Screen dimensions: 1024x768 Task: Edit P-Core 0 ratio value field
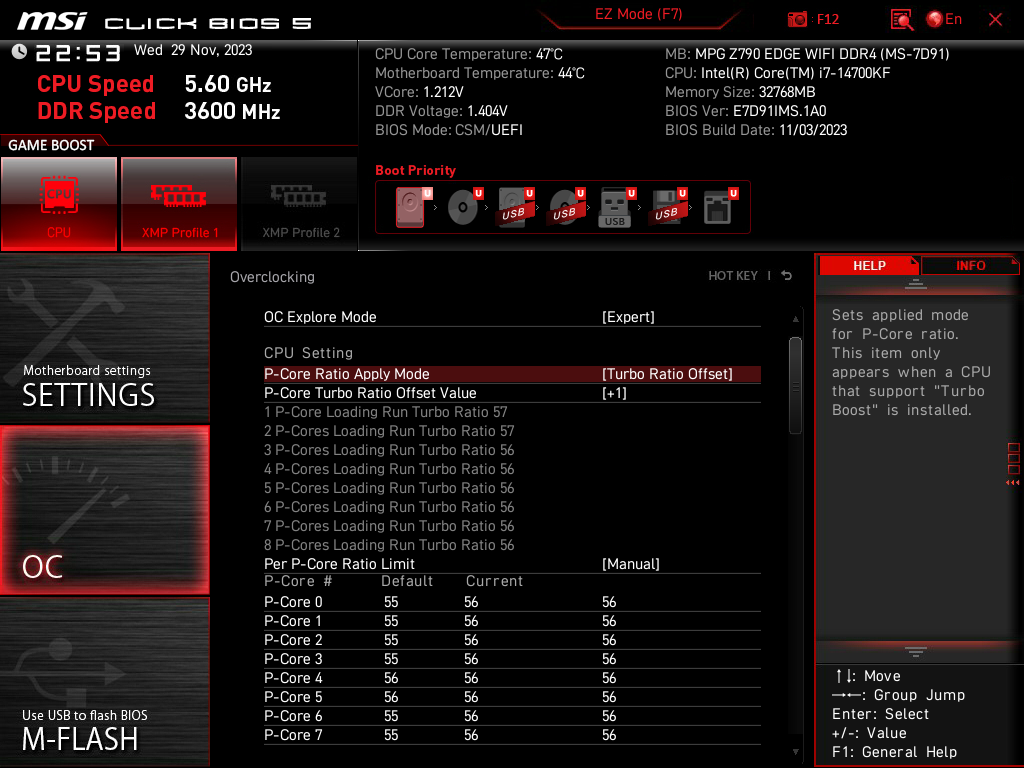609,602
